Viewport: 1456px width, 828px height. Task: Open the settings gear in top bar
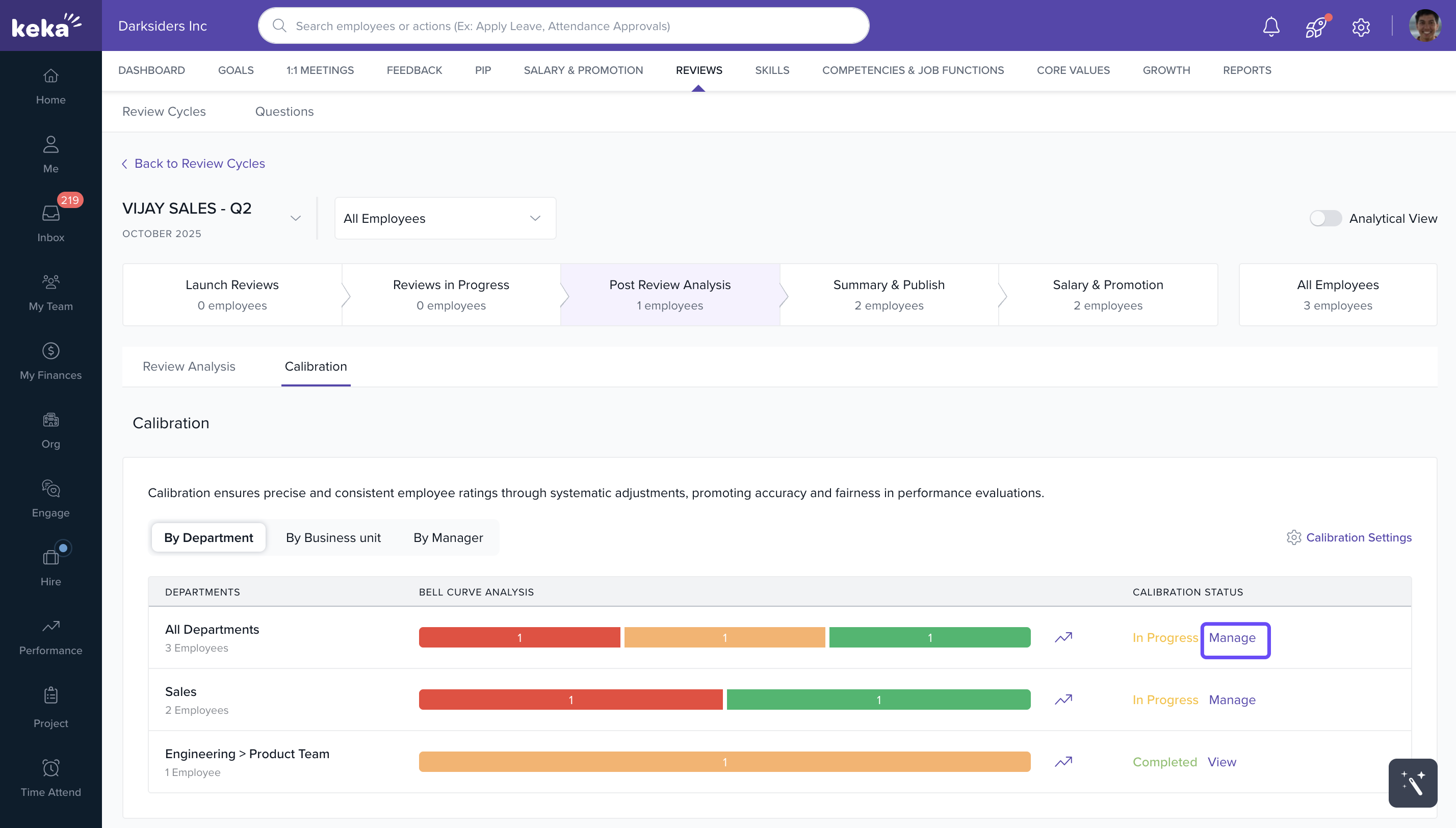coord(1361,27)
